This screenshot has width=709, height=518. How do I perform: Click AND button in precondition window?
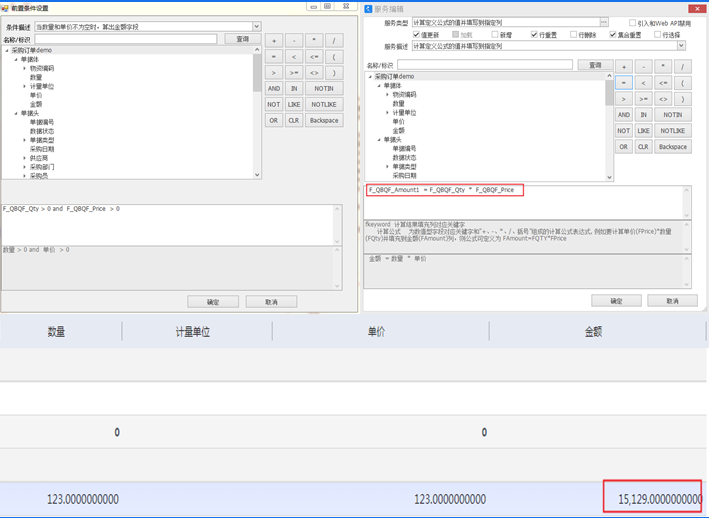[x=274, y=89]
